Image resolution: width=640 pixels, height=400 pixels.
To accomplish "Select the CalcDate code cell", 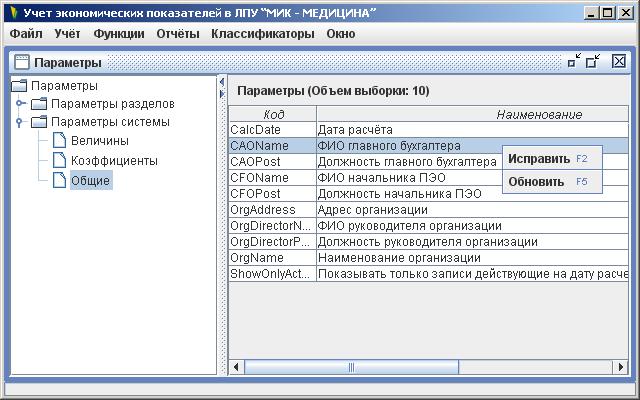I will point(273,130).
